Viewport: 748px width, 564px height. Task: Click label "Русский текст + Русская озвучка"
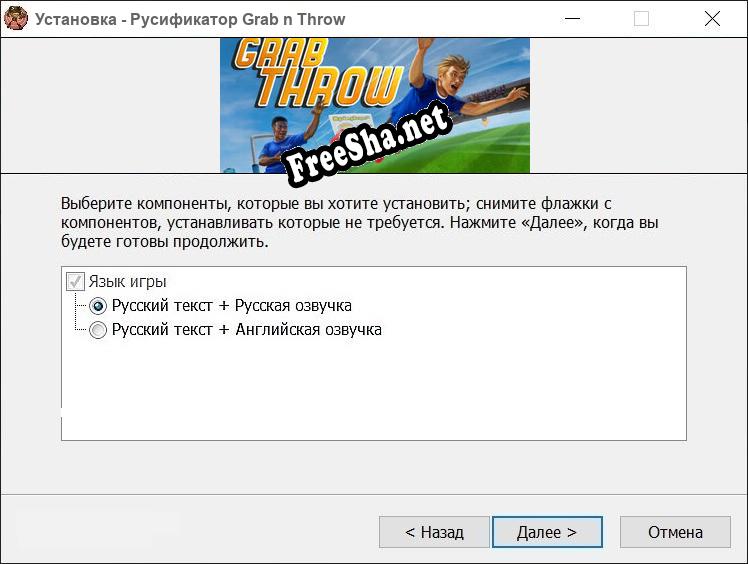point(232,305)
